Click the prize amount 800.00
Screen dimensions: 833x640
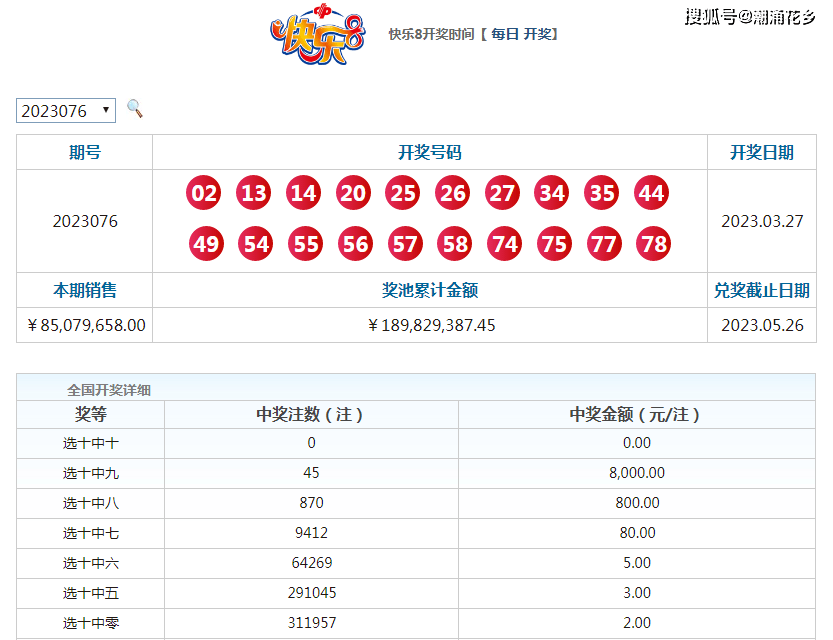point(637,502)
